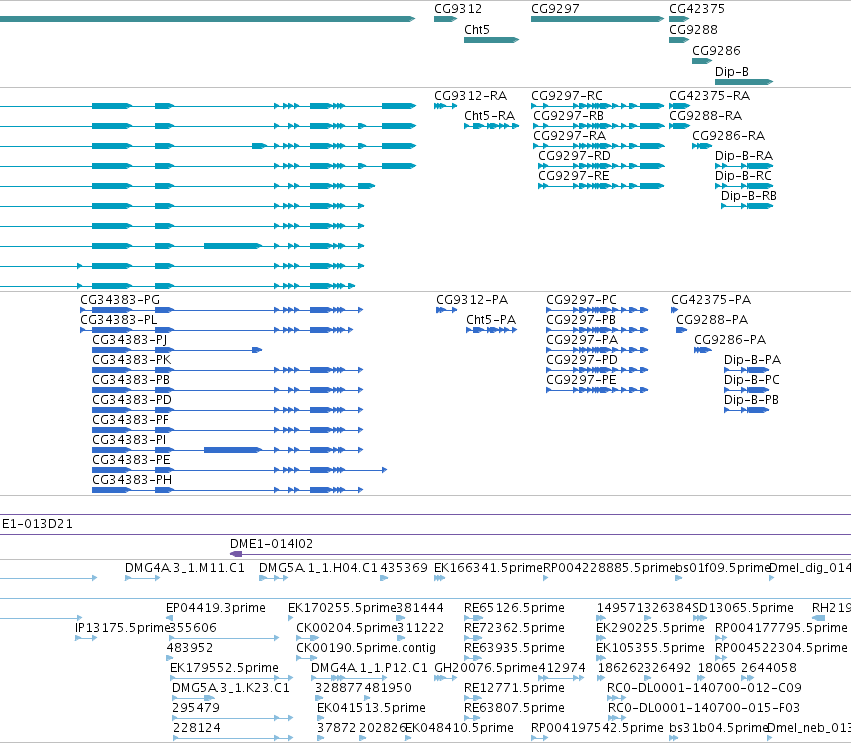Click EST EK290225.5prime
851x743 pixels.
(650, 628)
